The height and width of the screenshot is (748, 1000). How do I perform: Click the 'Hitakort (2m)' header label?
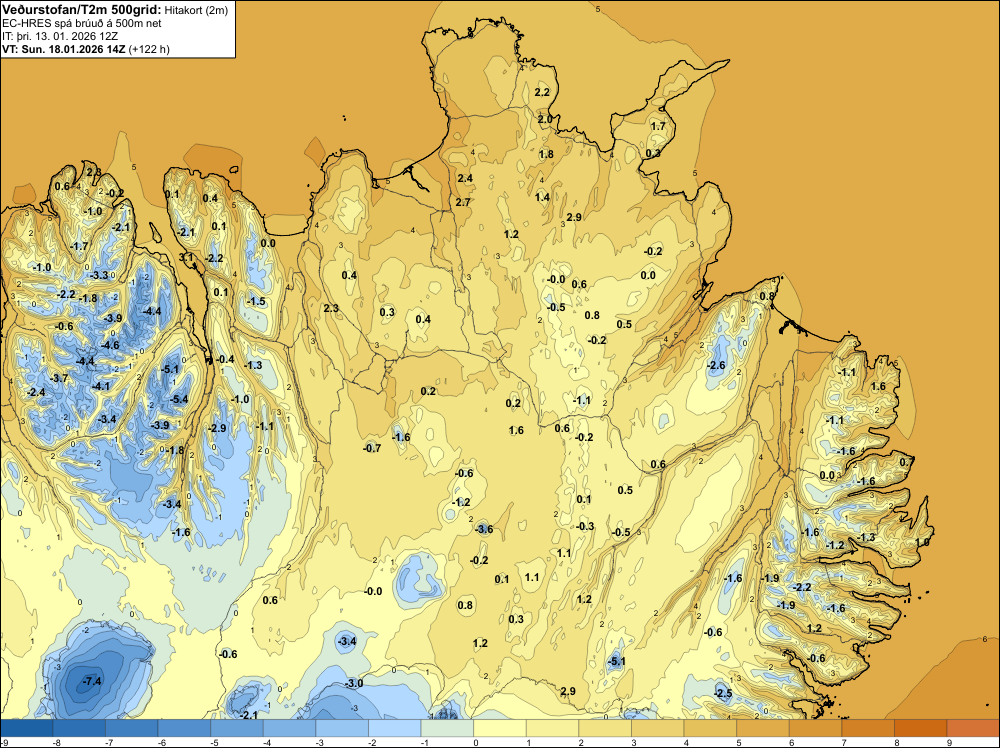[x=196, y=10]
